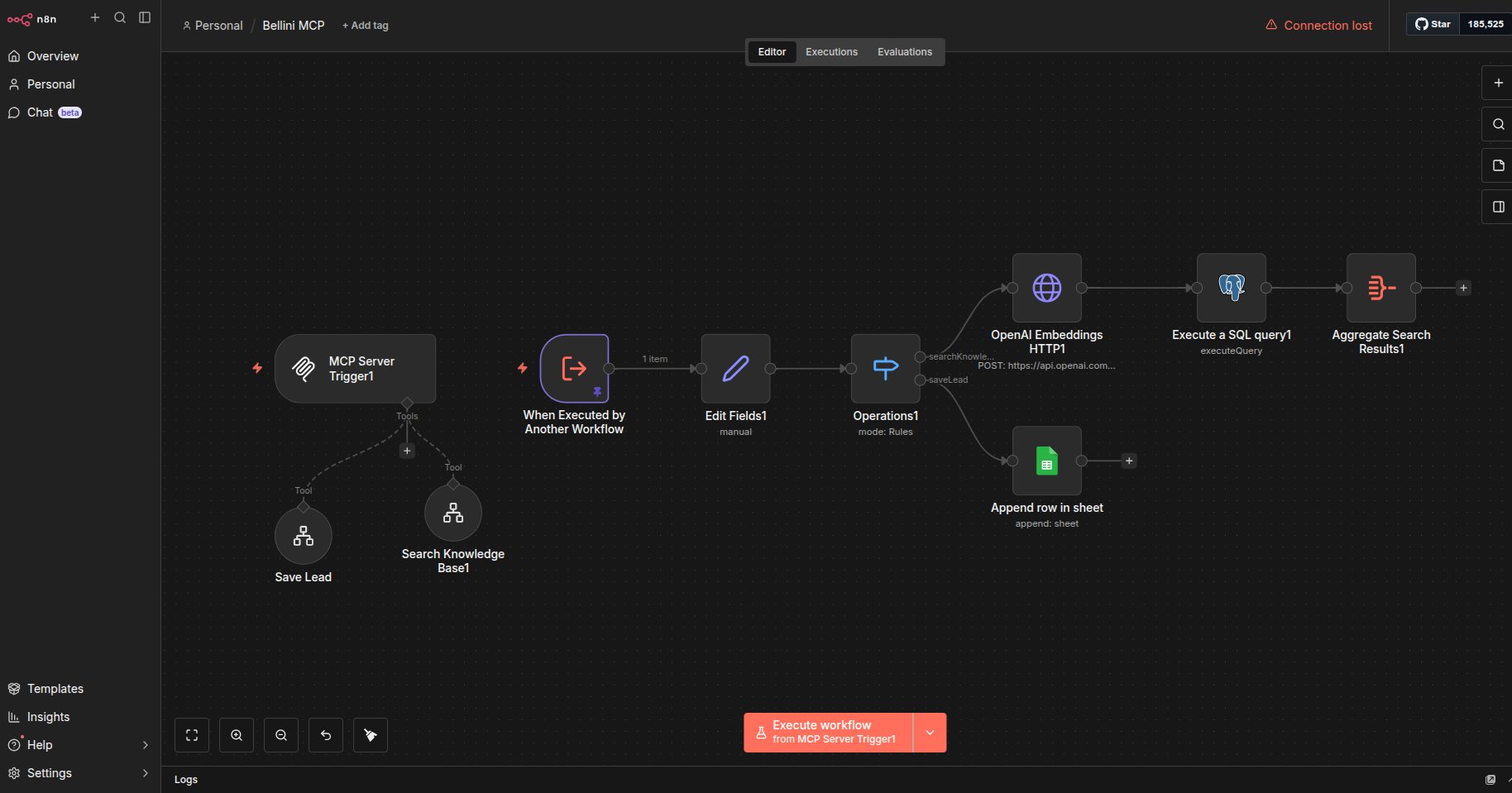The width and height of the screenshot is (1512, 793).
Task: Click the Execute workflow button
Action: pos(828,733)
